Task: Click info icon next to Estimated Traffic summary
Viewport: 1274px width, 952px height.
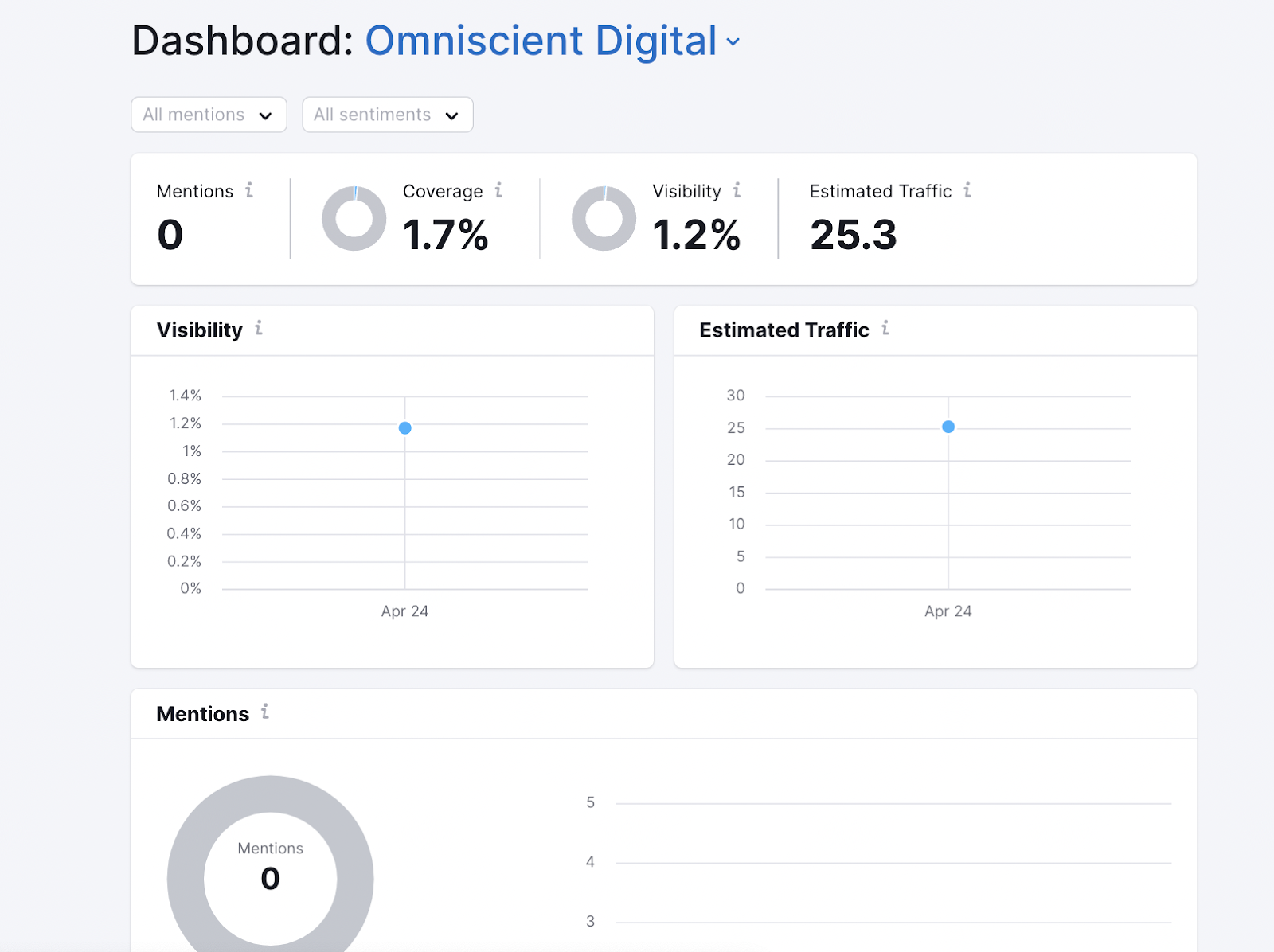Action: [967, 190]
